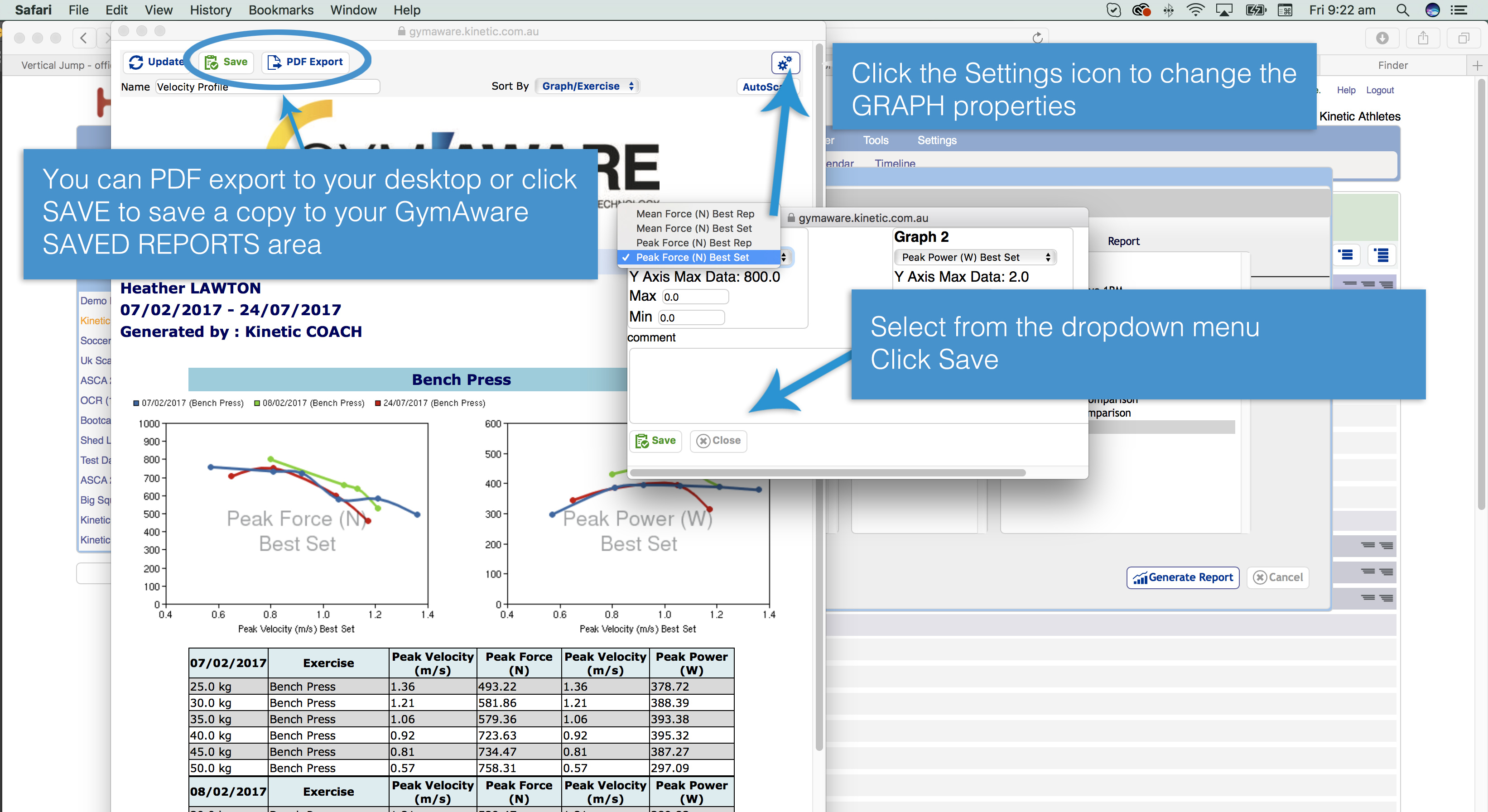The width and height of the screenshot is (1488, 812).
Task: Click the Logout link
Action: tap(1380, 90)
